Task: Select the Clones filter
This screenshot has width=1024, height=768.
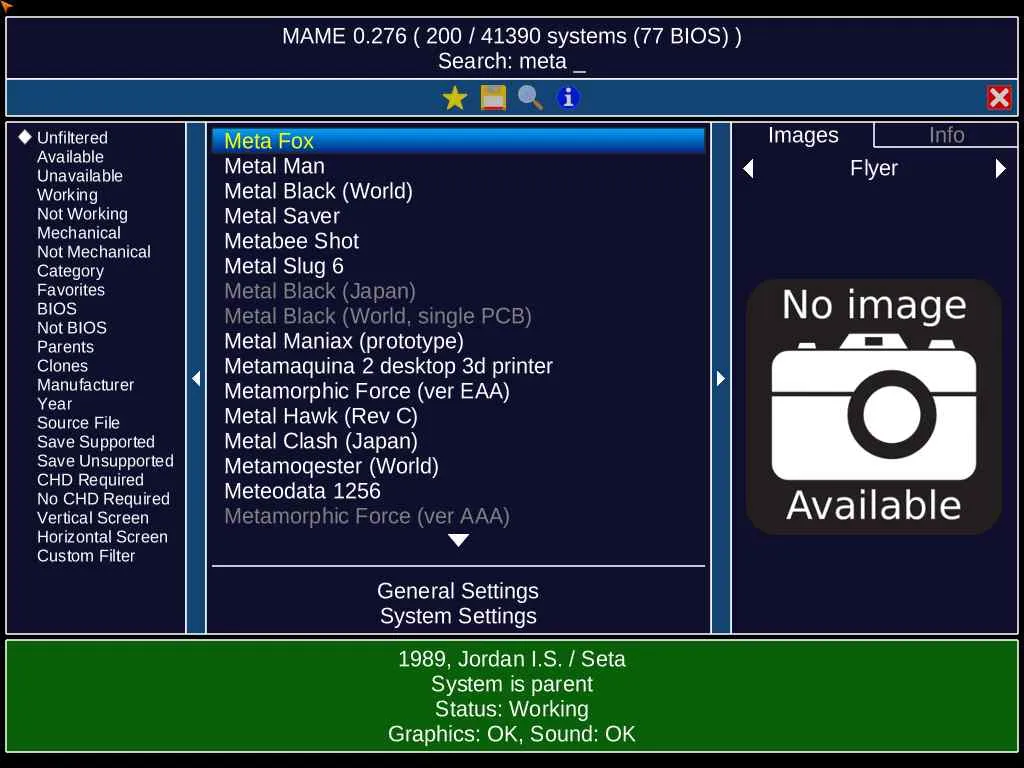Action: coord(62,366)
